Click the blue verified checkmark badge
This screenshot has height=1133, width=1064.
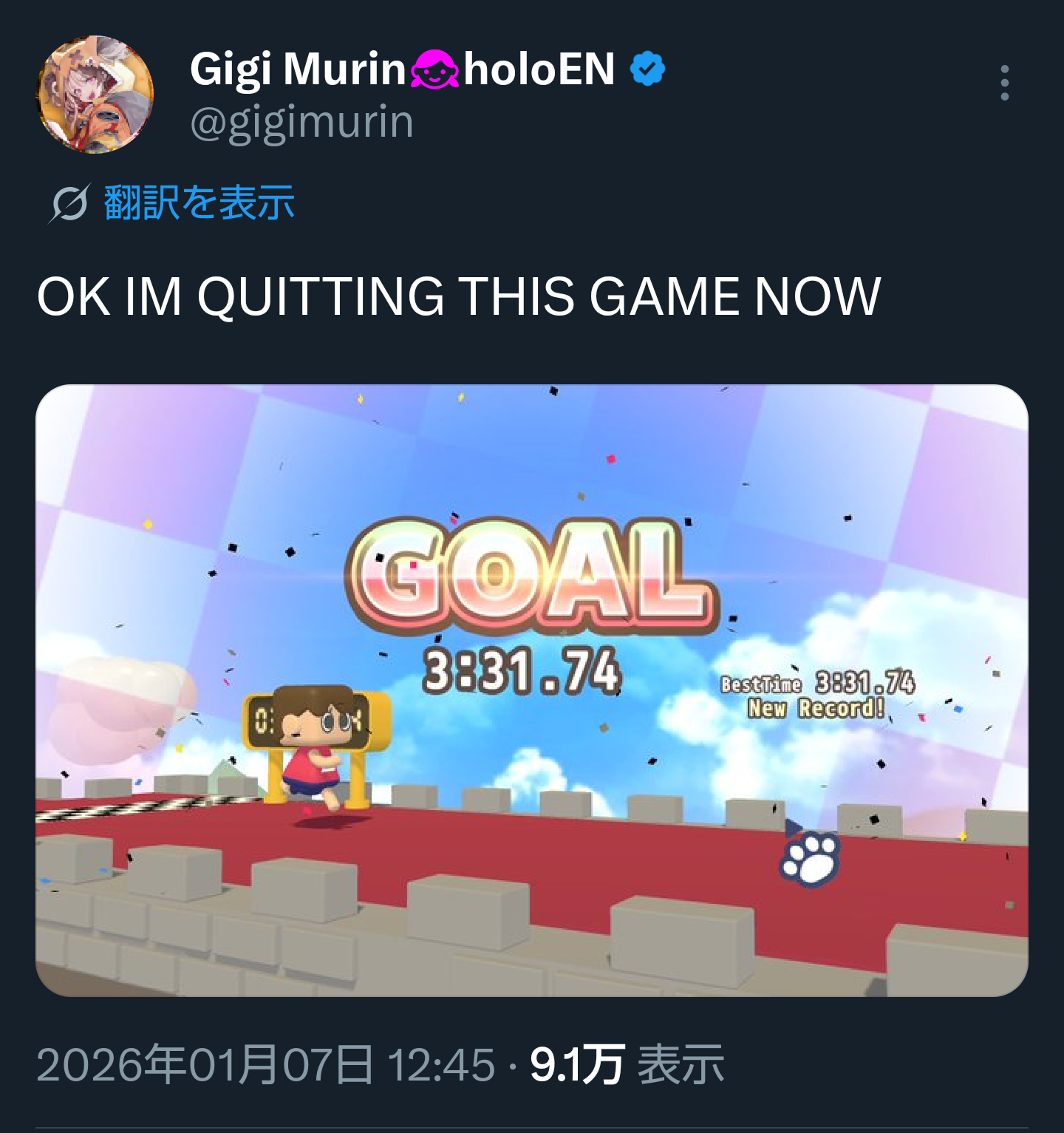648,69
